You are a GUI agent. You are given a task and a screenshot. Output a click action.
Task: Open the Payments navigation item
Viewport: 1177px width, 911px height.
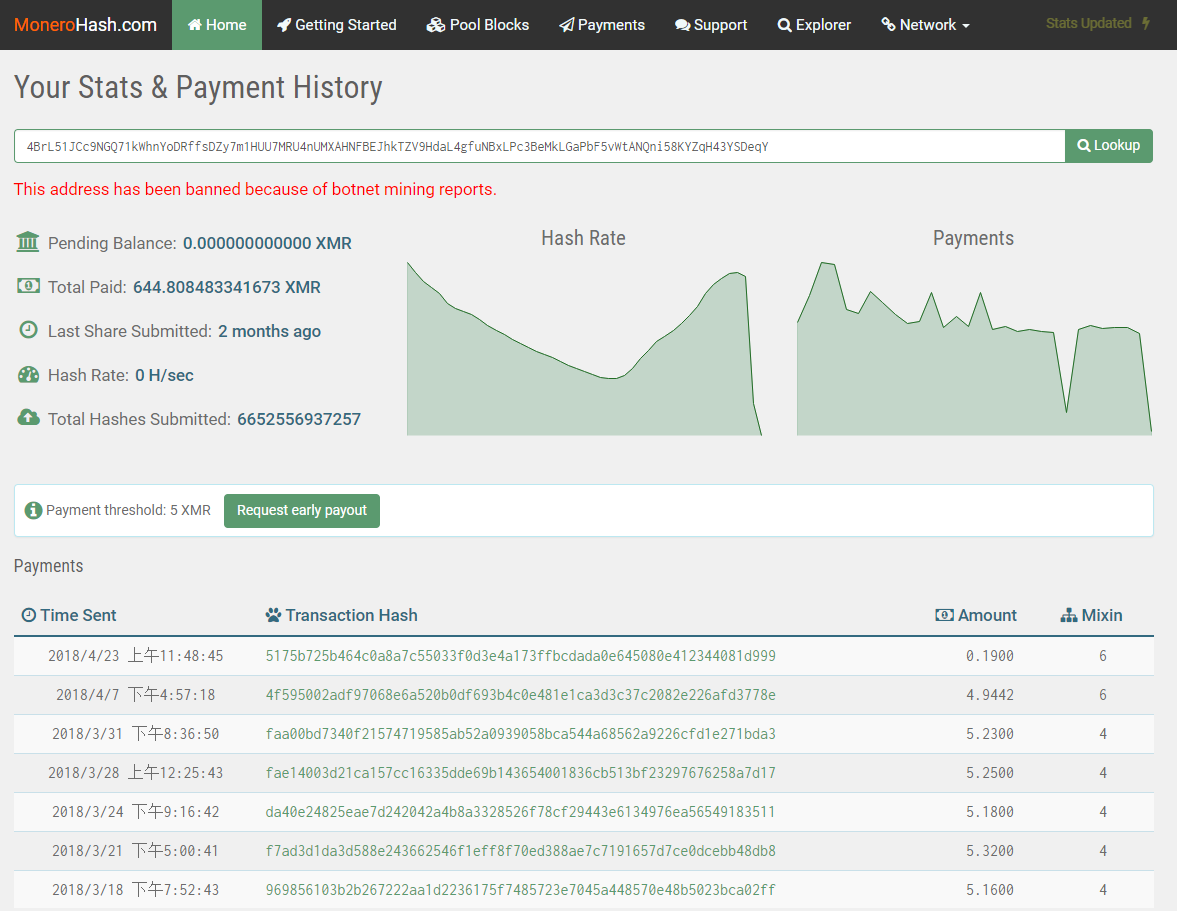pyautogui.click(x=601, y=25)
